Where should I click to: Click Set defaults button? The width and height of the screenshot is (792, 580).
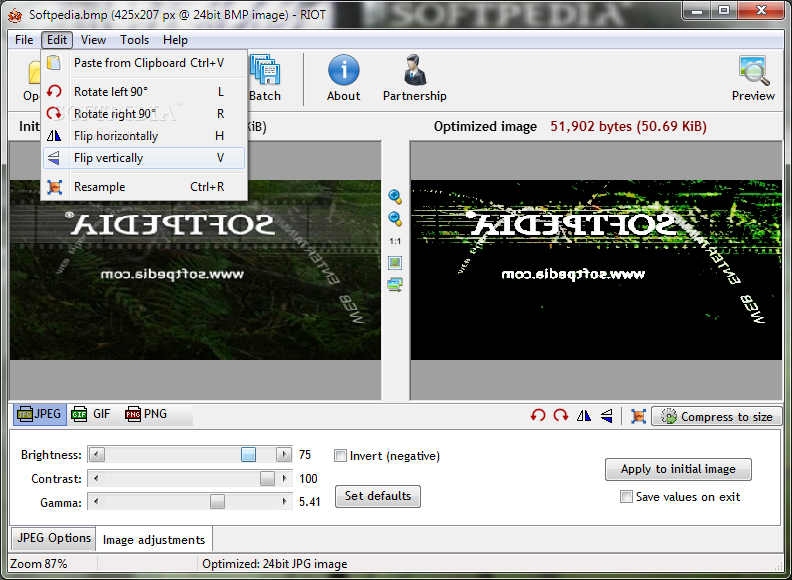click(x=378, y=496)
